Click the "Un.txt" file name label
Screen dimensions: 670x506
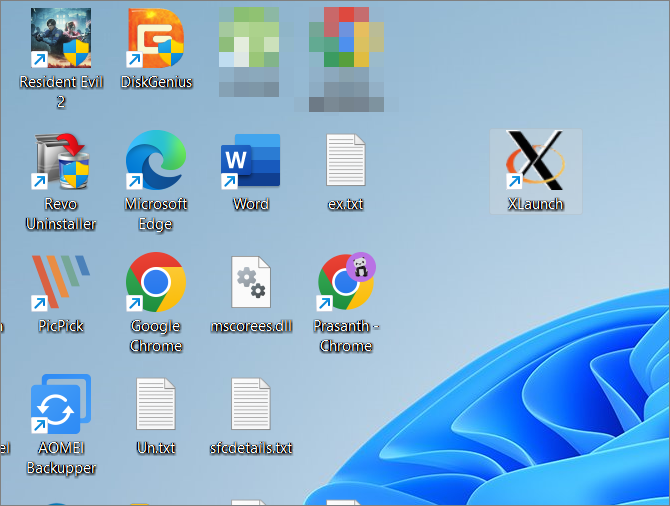click(x=156, y=448)
